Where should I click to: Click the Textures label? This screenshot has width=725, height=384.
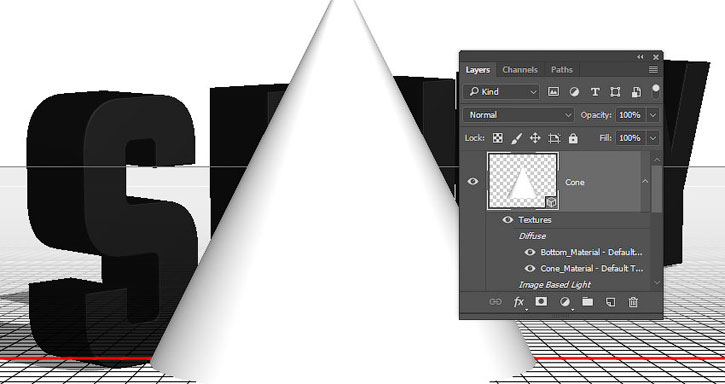535,220
